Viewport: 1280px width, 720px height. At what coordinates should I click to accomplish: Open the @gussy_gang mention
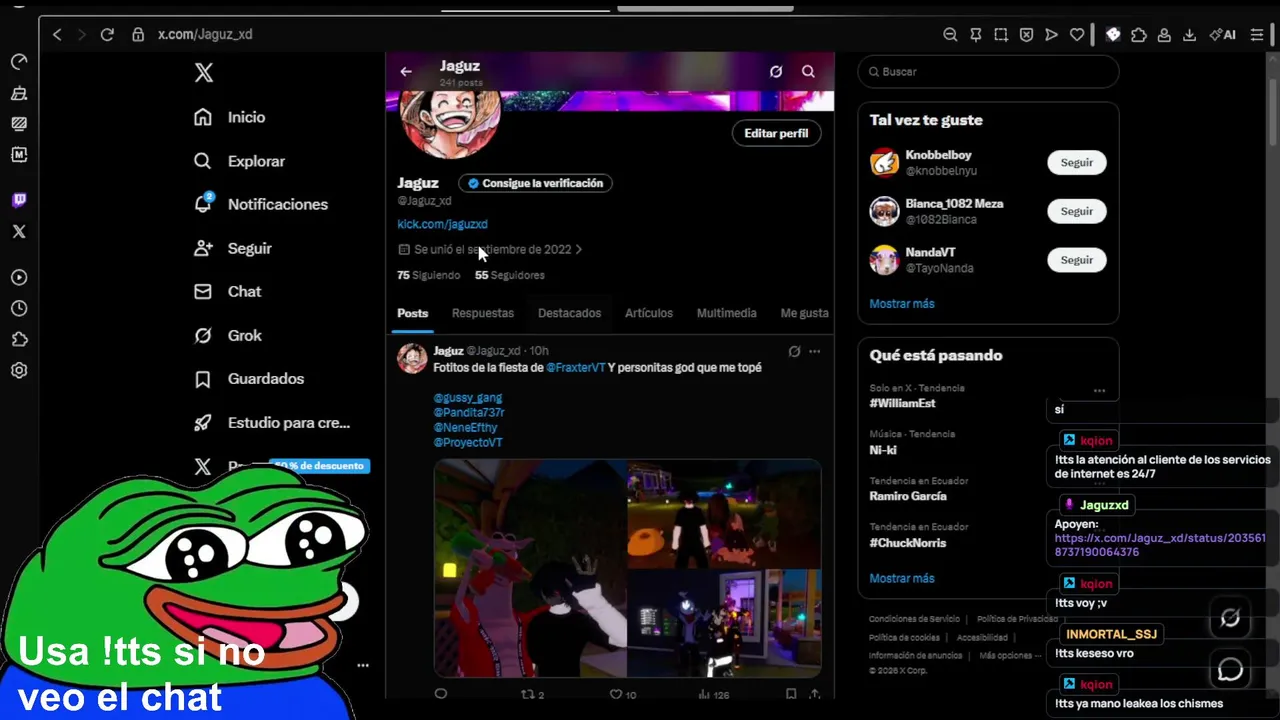467,398
